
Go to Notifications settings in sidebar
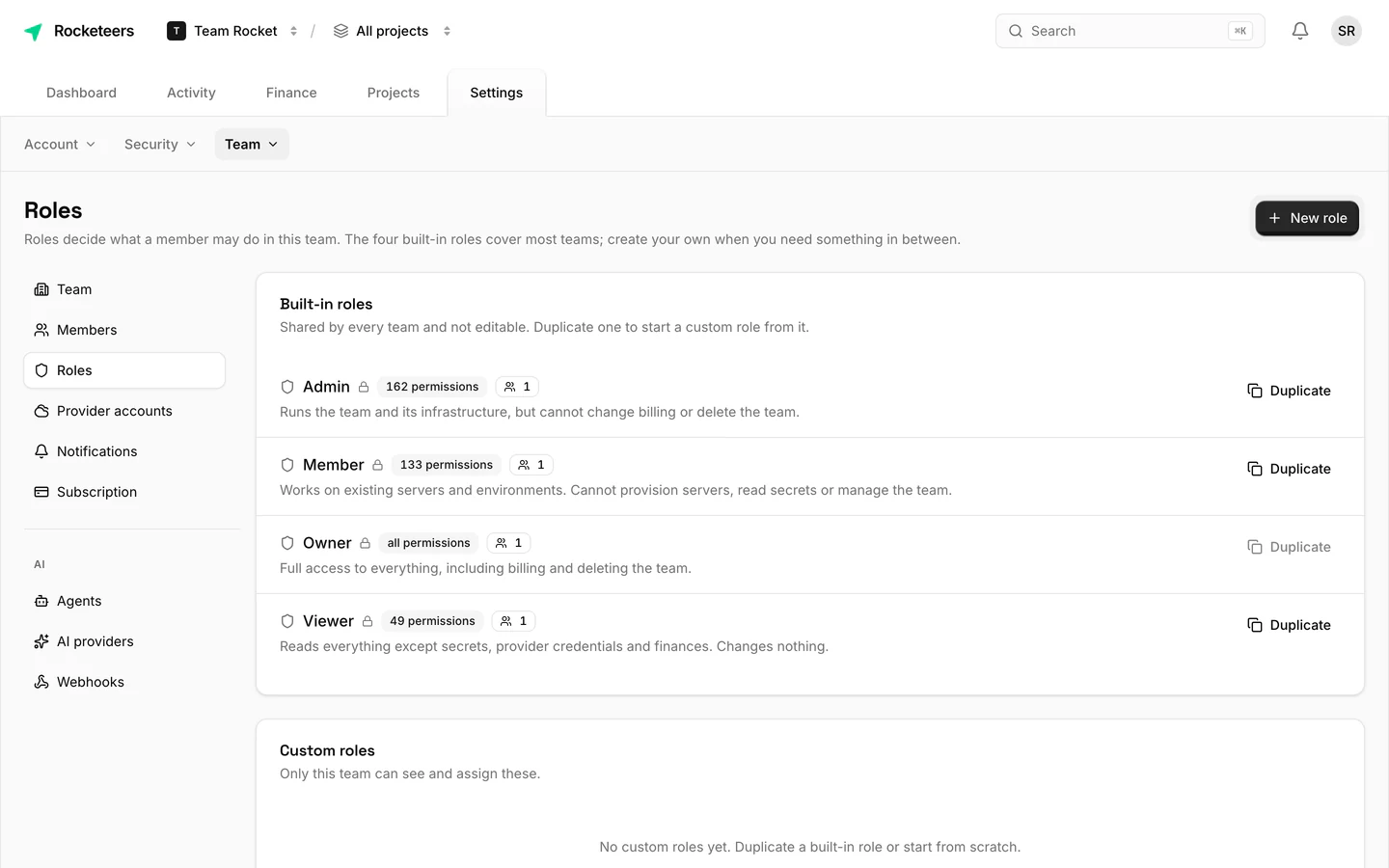124,451
